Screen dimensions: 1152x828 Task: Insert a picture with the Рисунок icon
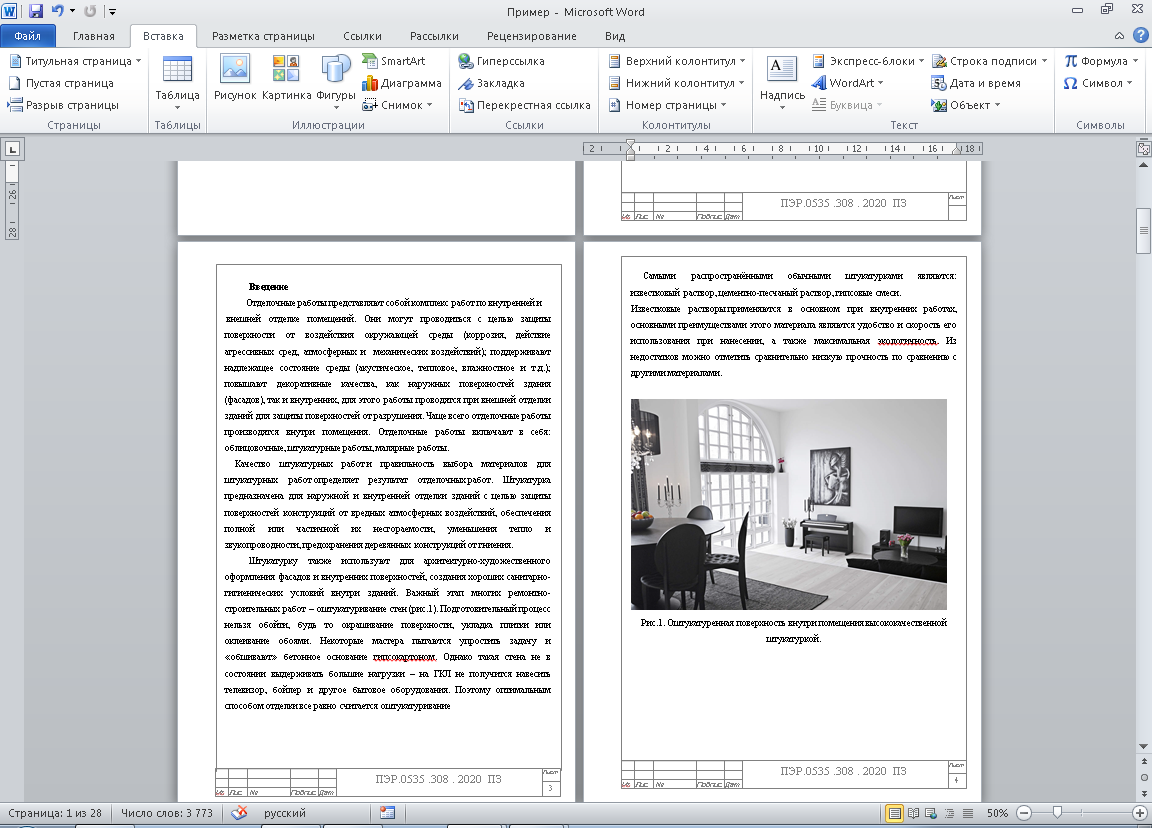coord(235,78)
